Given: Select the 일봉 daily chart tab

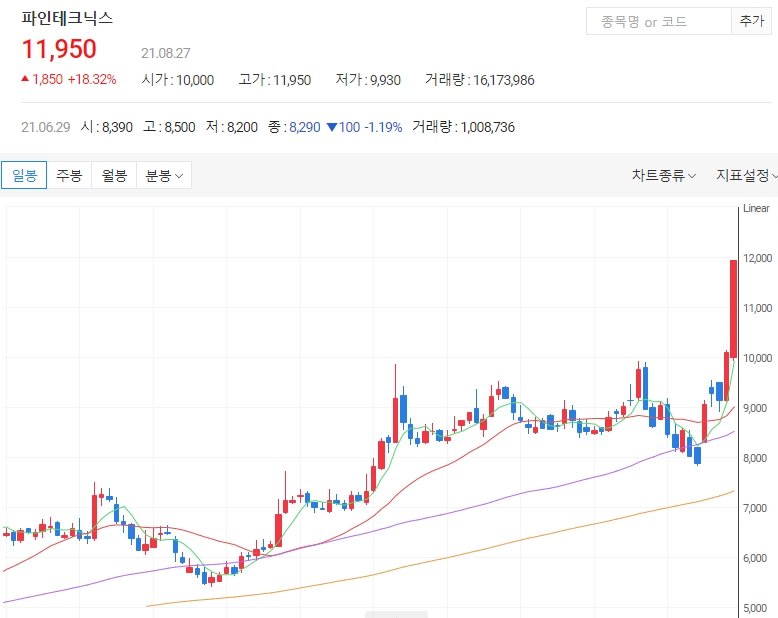Looking at the screenshot, I should click(x=24, y=175).
